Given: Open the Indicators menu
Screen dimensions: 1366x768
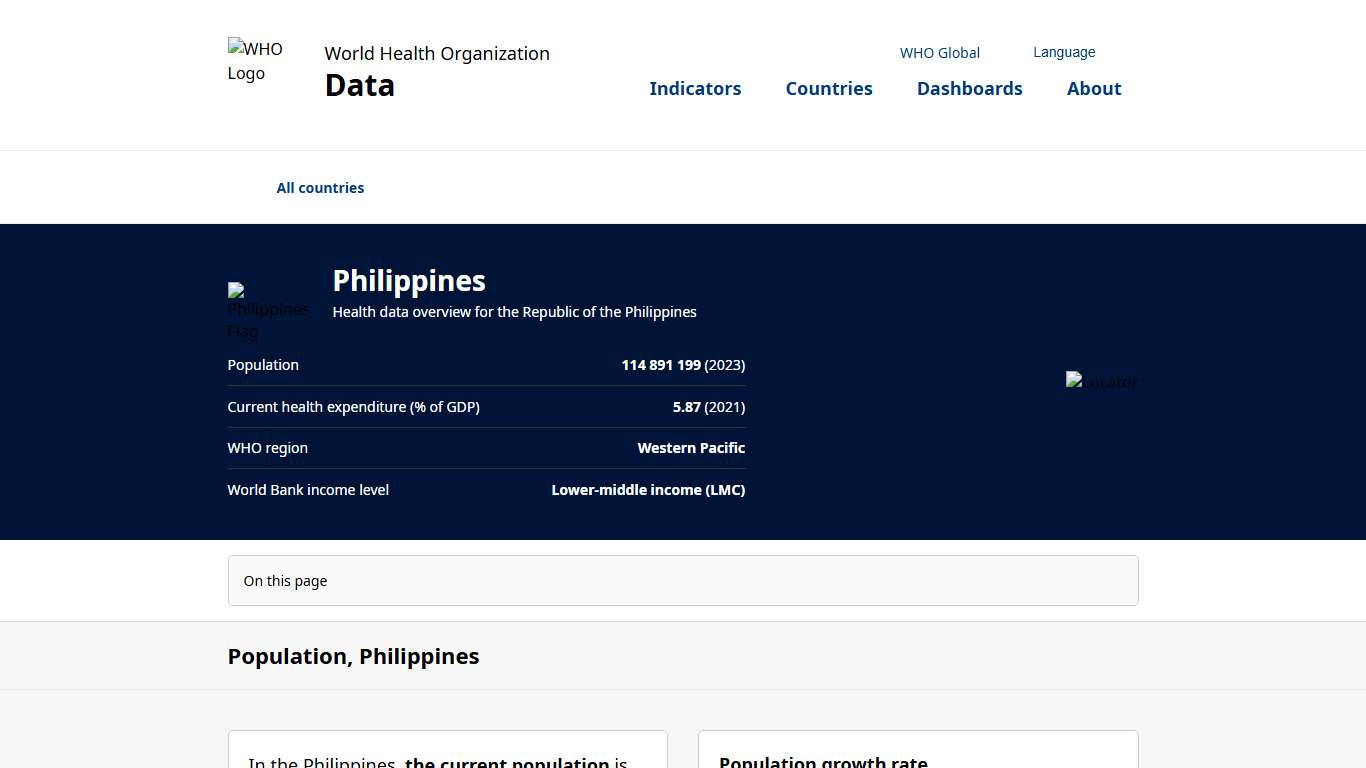Looking at the screenshot, I should 695,88.
